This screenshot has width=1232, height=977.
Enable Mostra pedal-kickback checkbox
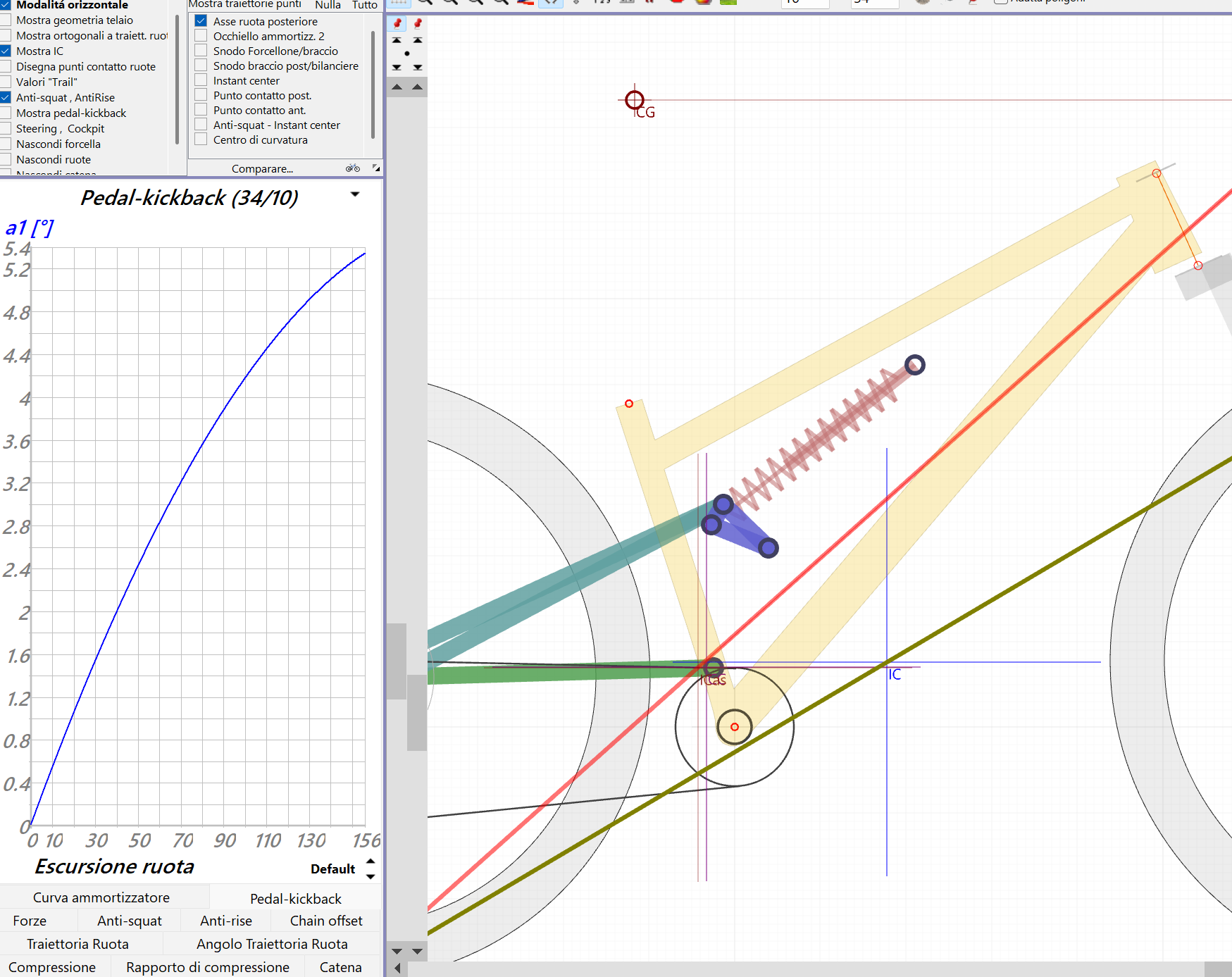(6, 113)
